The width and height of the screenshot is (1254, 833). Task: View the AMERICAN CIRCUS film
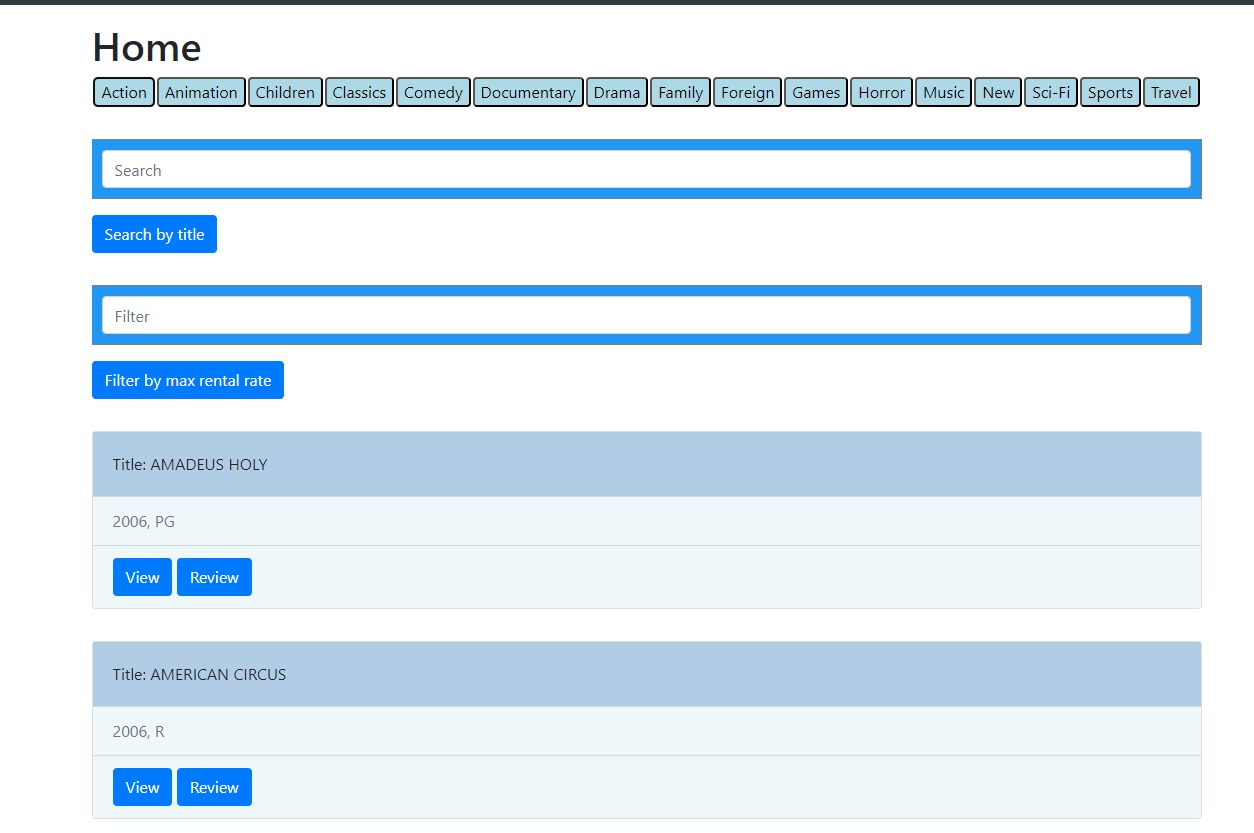142,787
